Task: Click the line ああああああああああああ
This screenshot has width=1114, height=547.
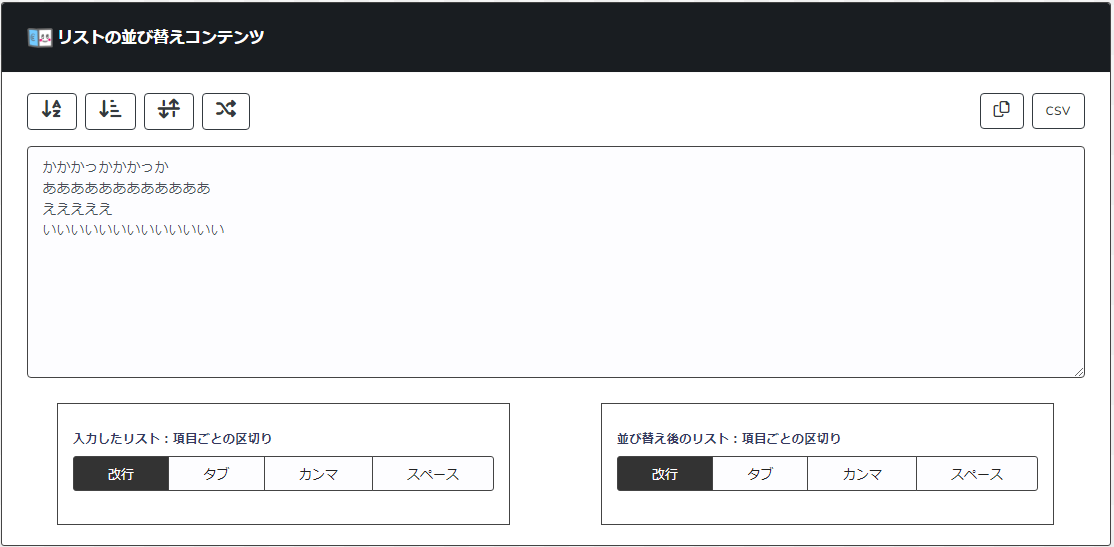Action: tap(126, 188)
